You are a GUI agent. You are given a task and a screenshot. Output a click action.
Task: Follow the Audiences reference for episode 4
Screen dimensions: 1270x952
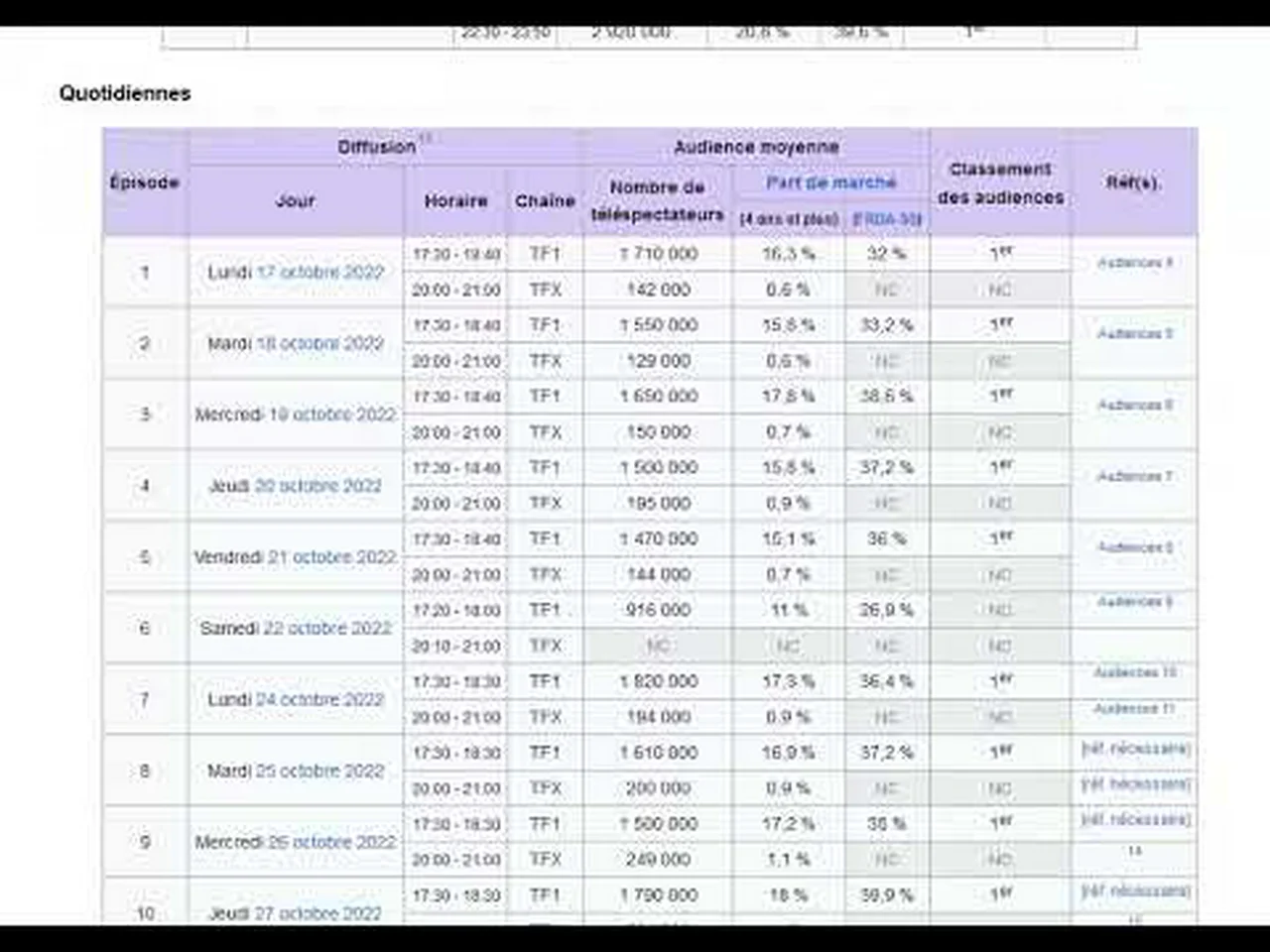(1134, 477)
